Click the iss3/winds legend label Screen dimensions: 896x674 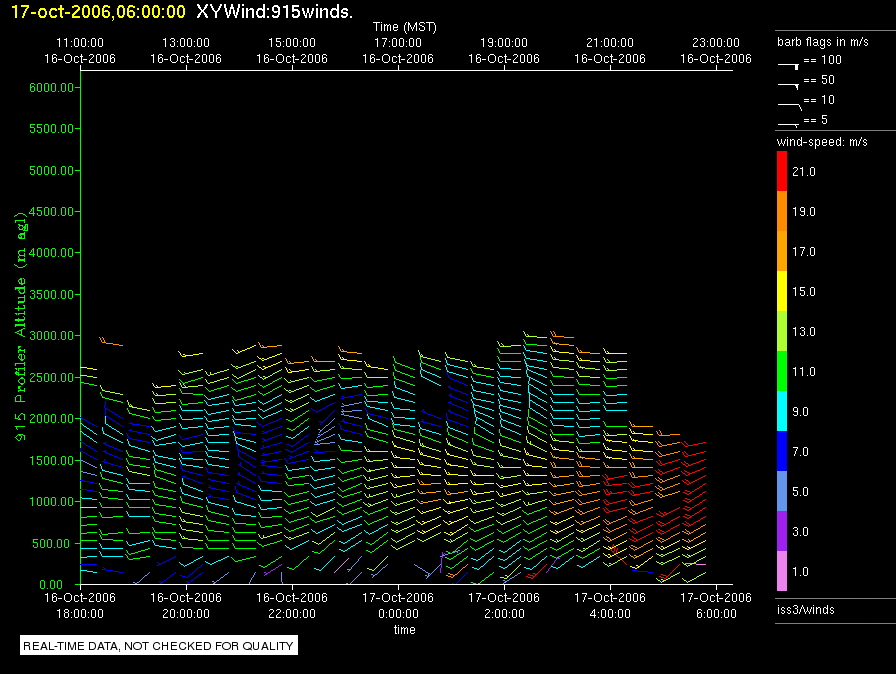tap(805, 609)
